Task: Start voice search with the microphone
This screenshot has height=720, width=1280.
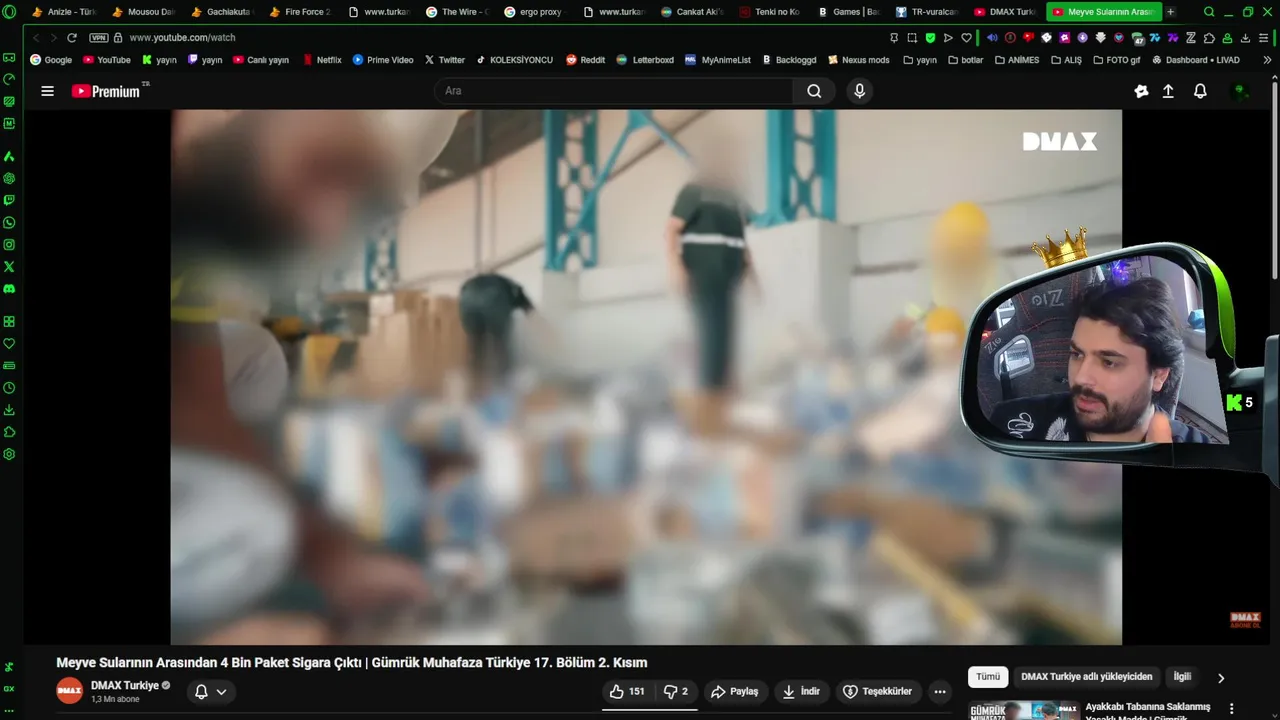Action: tap(859, 91)
